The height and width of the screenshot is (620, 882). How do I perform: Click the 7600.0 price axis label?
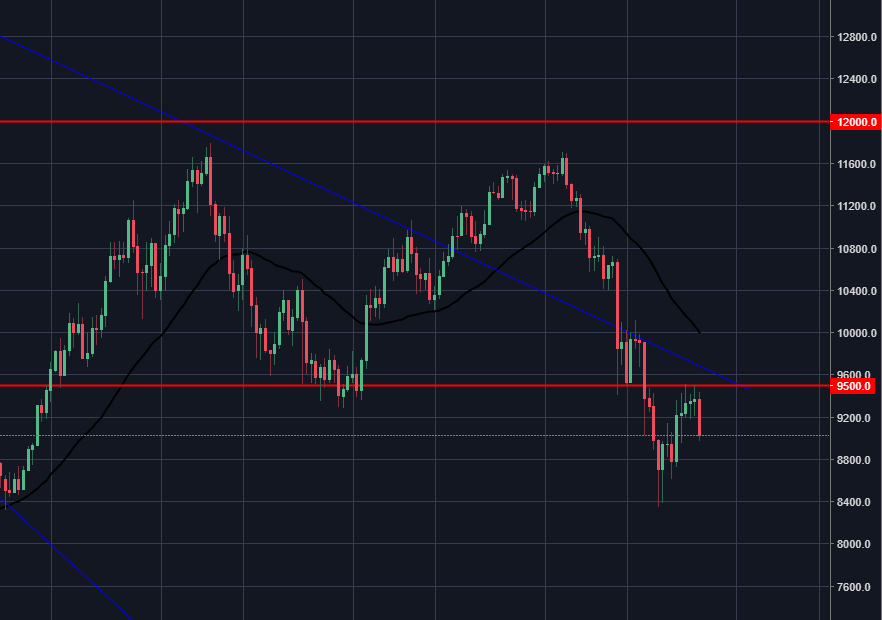coord(858,587)
